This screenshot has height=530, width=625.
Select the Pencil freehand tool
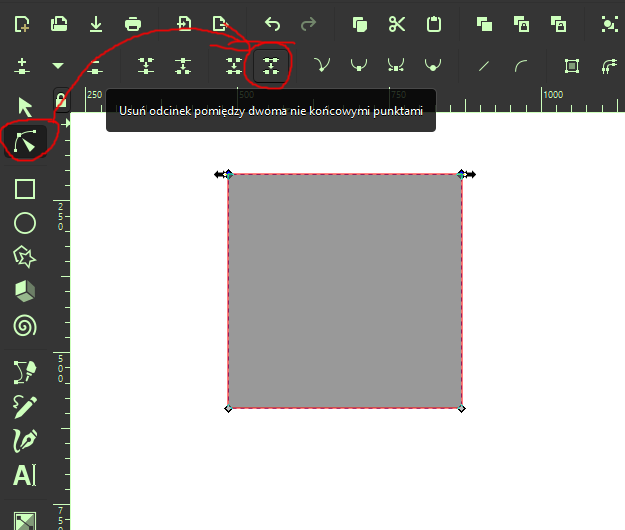25,406
